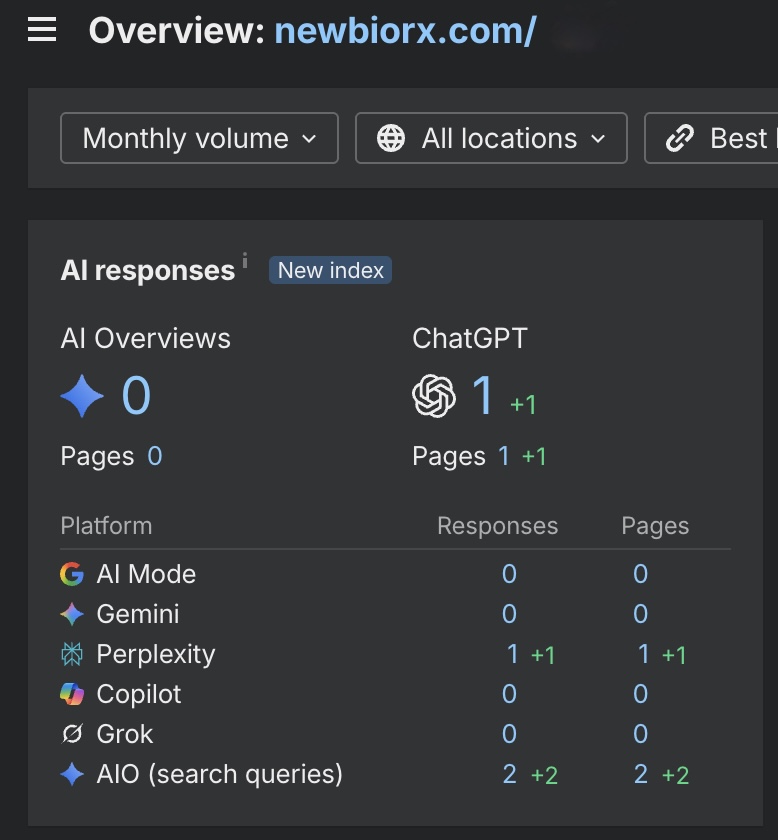Click the AI responses section title
Image resolution: width=778 pixels, height=840 pixels.
click(x=147, y=270)
